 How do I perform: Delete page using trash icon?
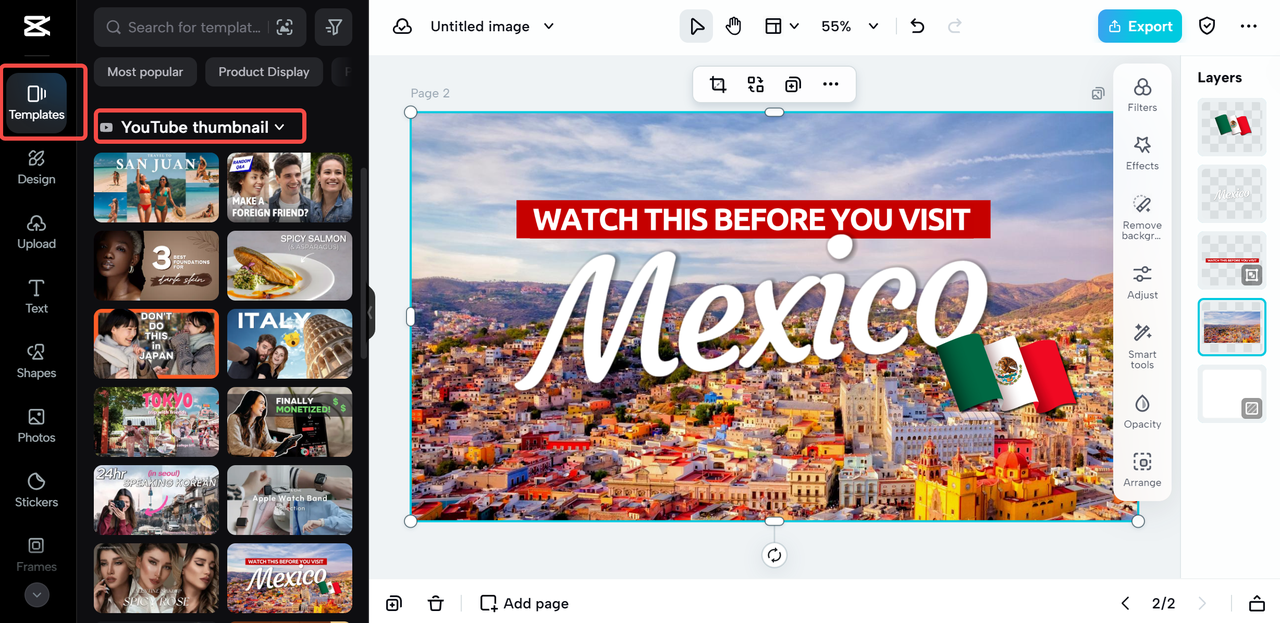(x=435, y=603)
